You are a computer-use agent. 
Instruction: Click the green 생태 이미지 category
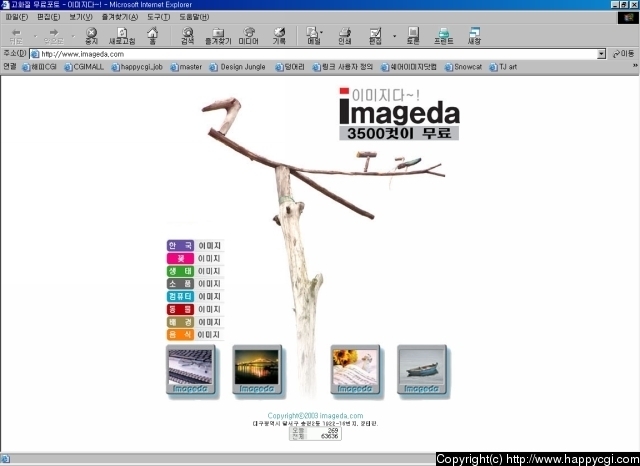(x=195, y=271)
